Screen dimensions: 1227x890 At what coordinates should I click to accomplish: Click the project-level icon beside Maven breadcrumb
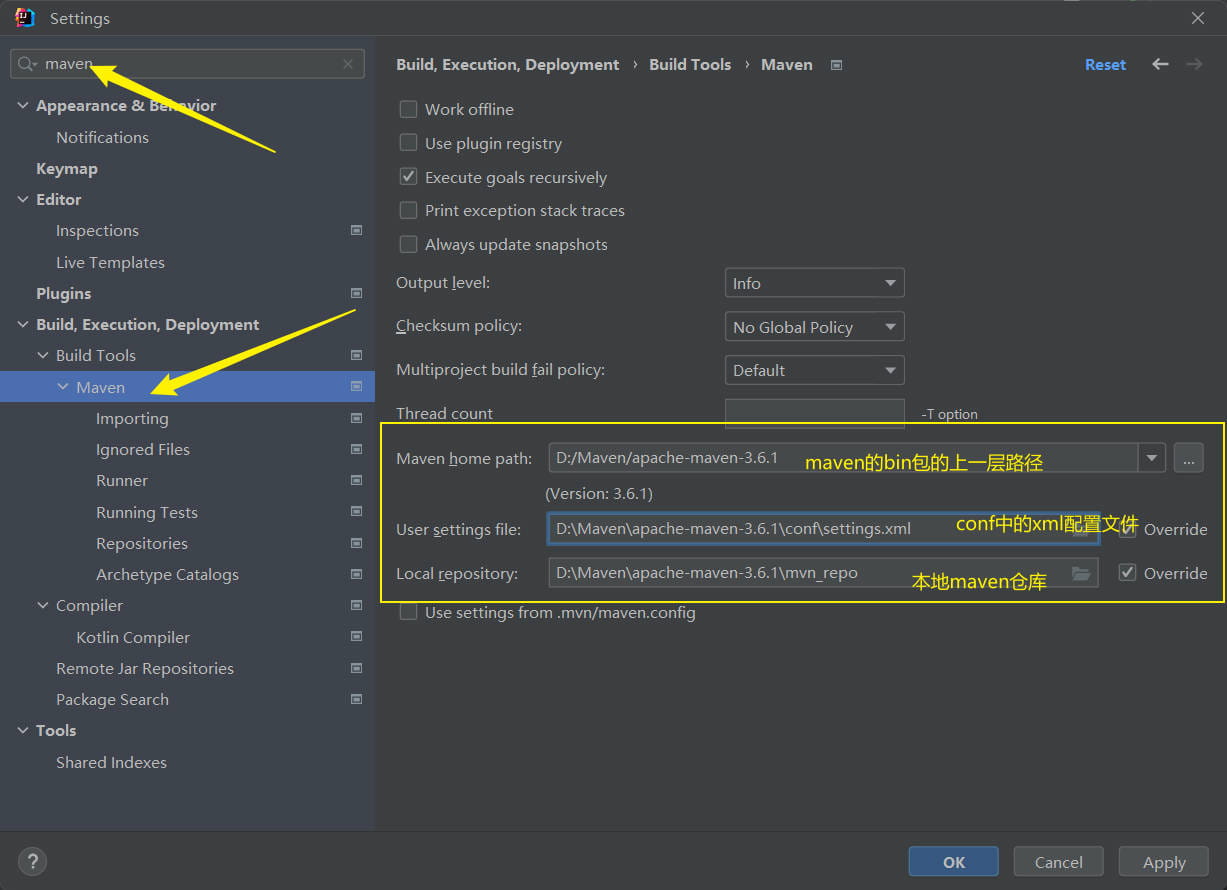(x=837, y=65)
